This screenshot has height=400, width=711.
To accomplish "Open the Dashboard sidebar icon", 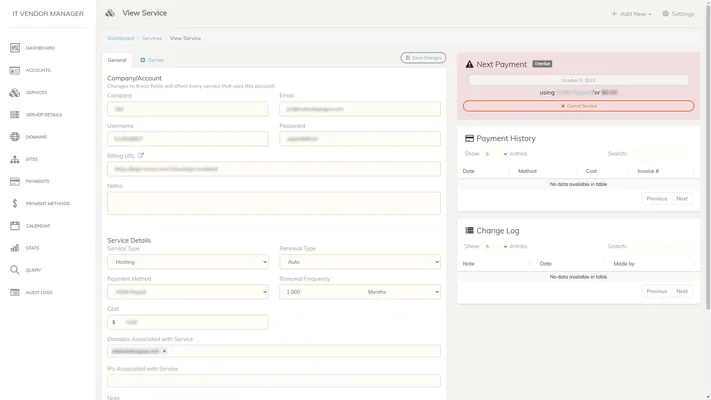I will coord(15,48).
